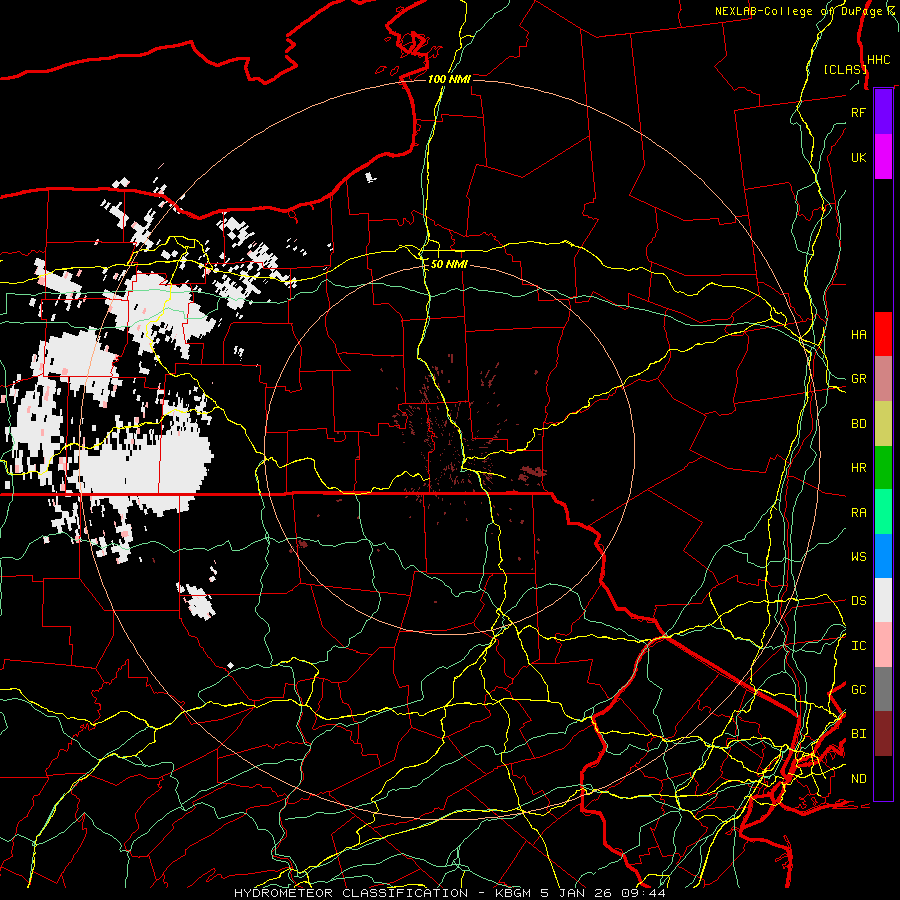Click the 'RF' legend label
Image resolution: width=900 pixels, height=900 pixels.
point(858,112)
